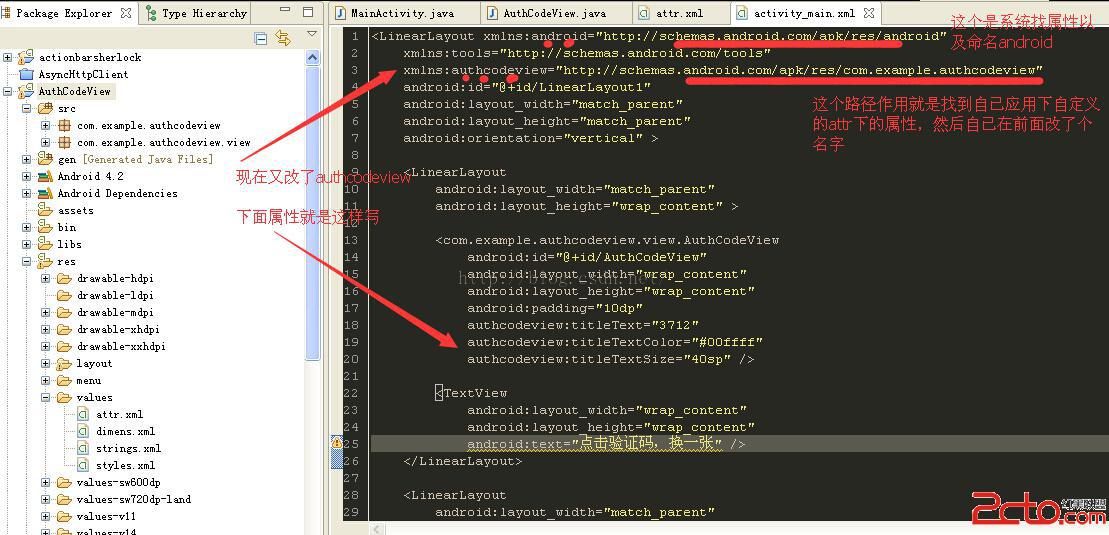
Task: Click the actionbarsherlock project icon
Action: [25, 57]
